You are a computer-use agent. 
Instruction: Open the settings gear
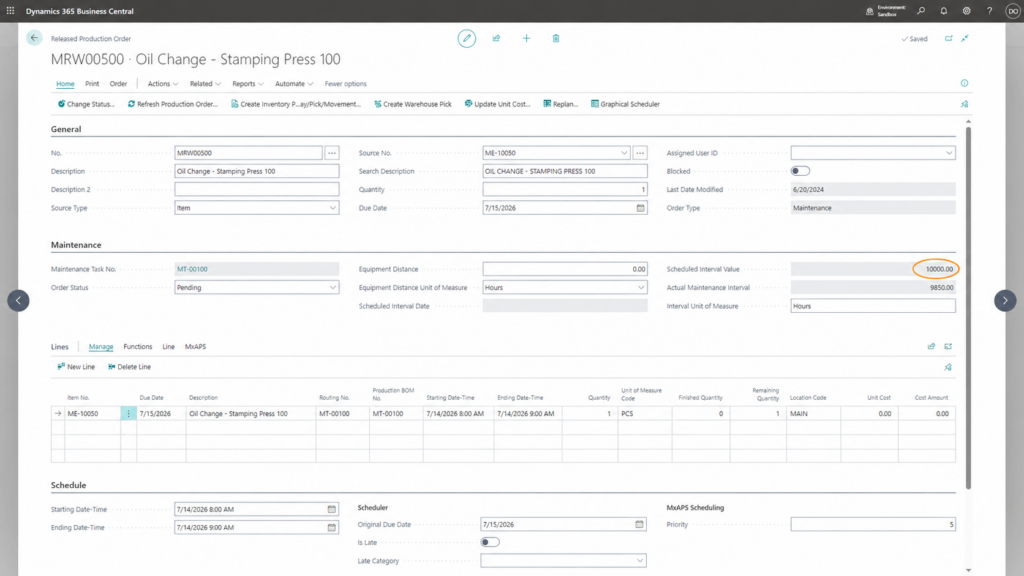(967, 11)
